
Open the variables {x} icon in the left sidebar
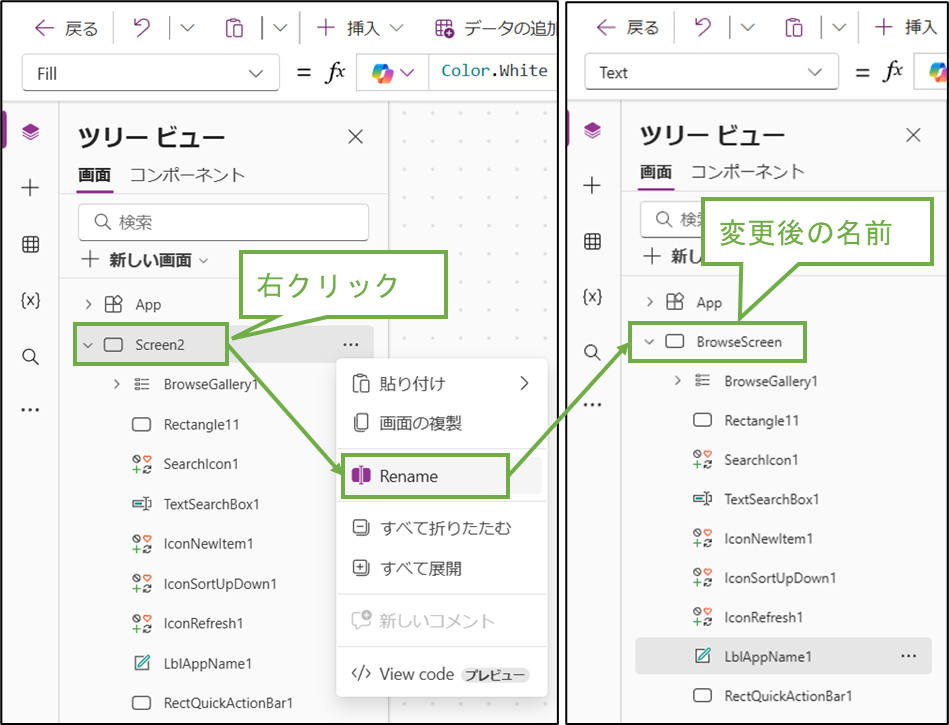(x=30, y=300)
